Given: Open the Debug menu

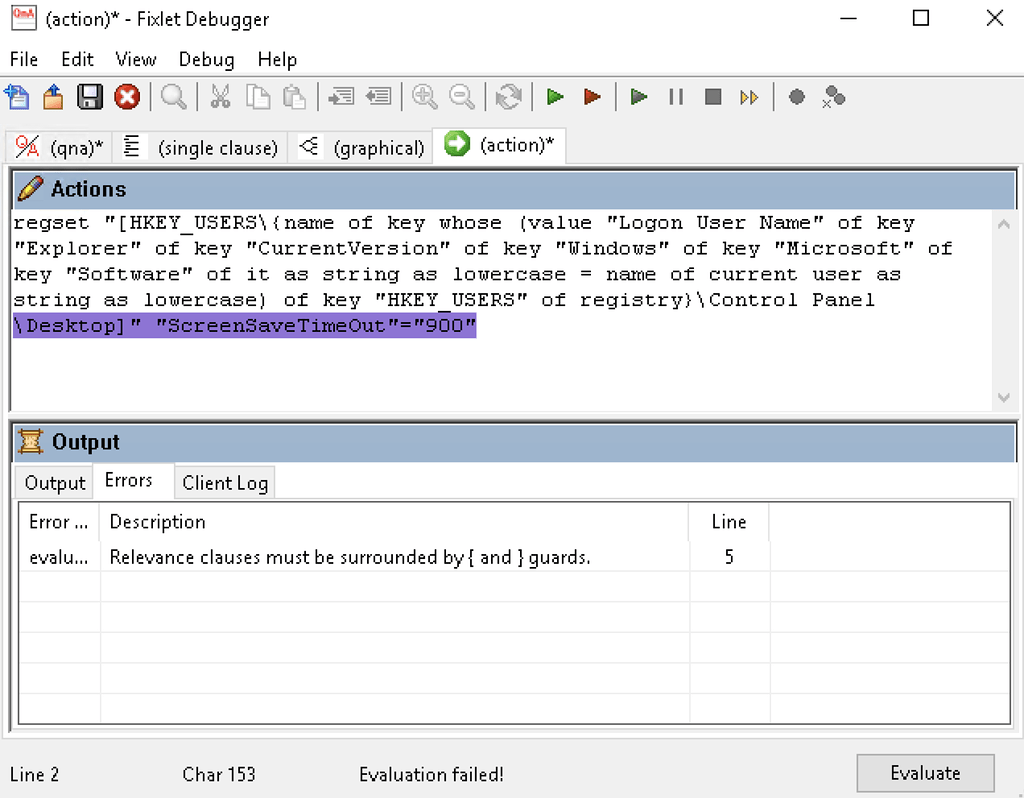Looking at the screenshot, I should [x=206, y=59].
